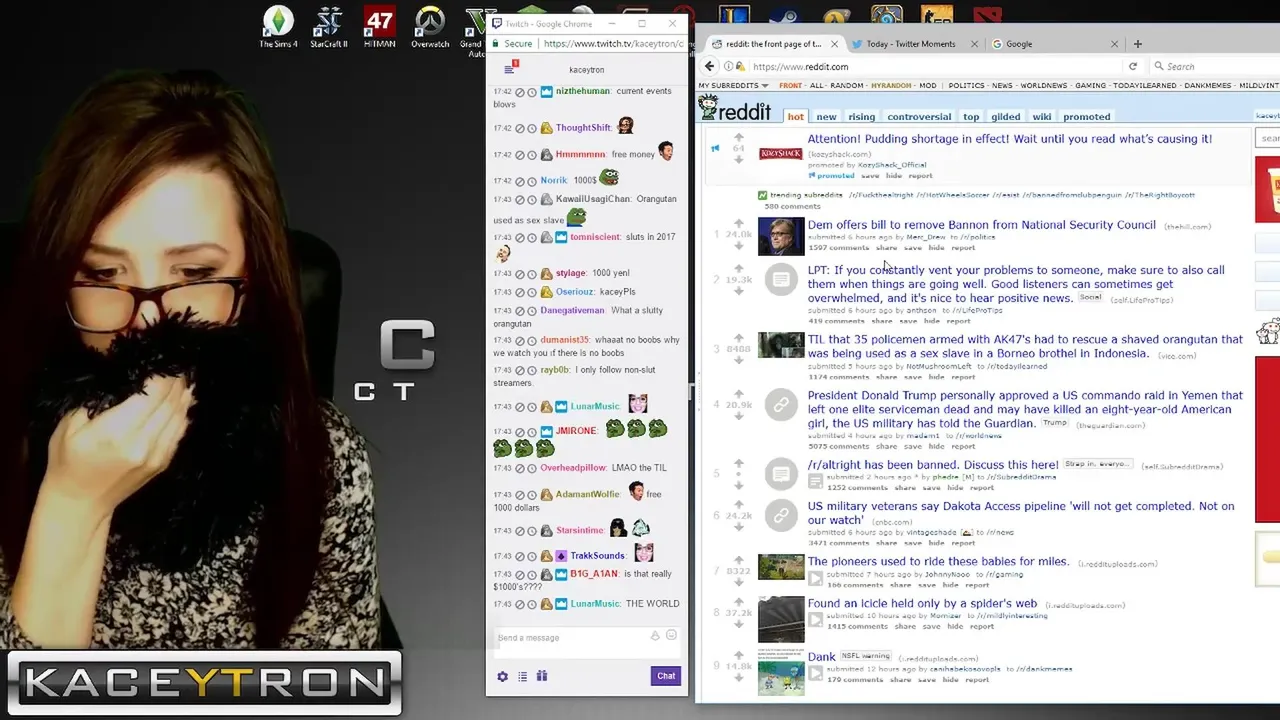Ban user Norrik in Twitch chat

click(x=520, y=180)
